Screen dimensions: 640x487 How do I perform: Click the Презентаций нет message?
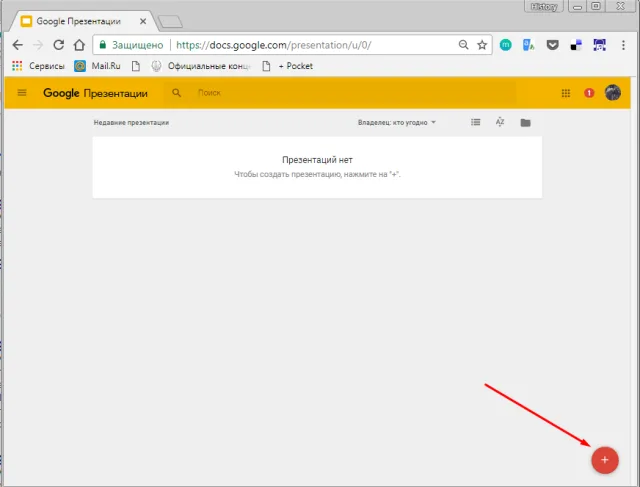(x=317, y=160)
